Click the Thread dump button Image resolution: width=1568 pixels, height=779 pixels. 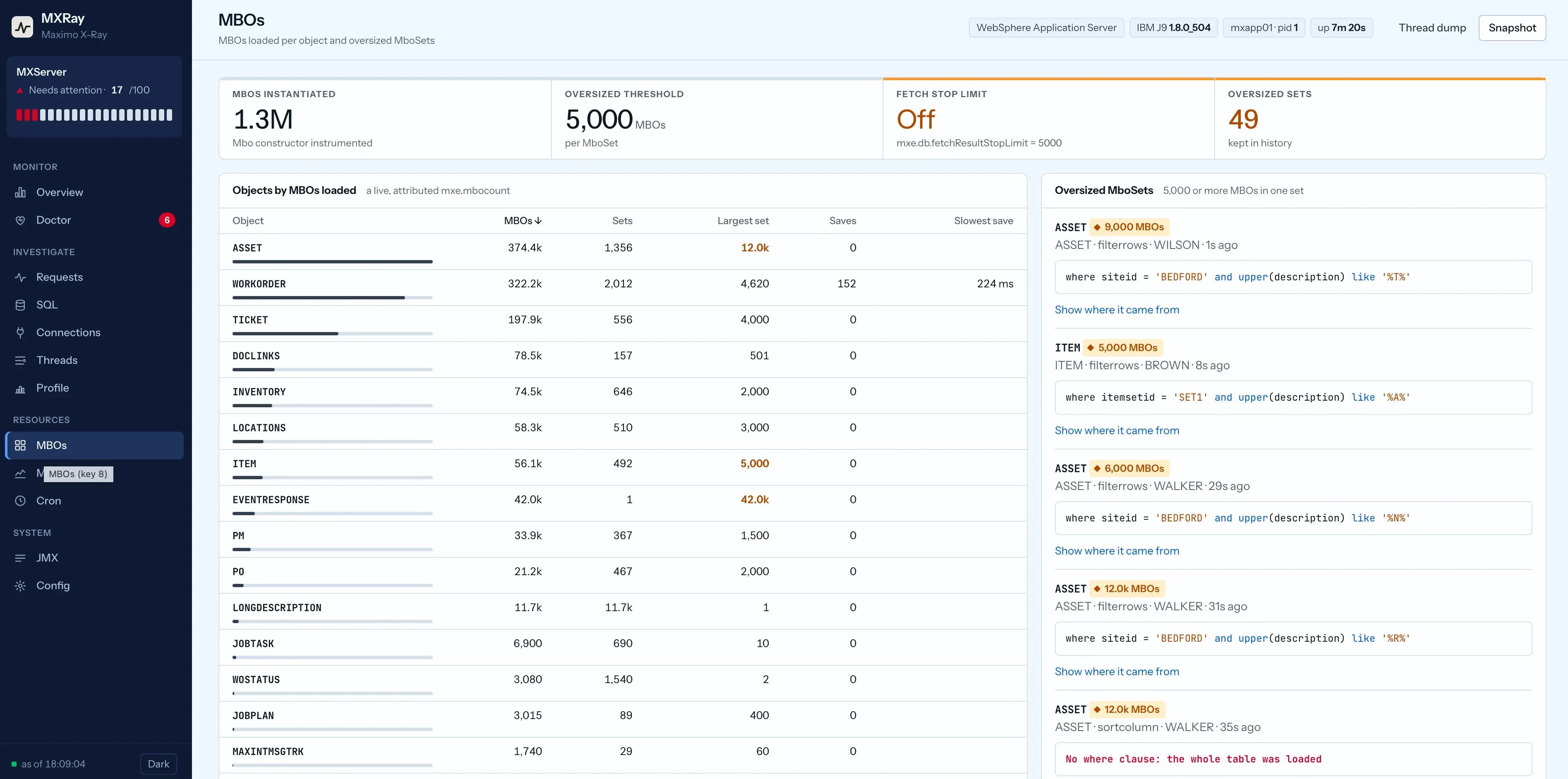point(1431,28)
